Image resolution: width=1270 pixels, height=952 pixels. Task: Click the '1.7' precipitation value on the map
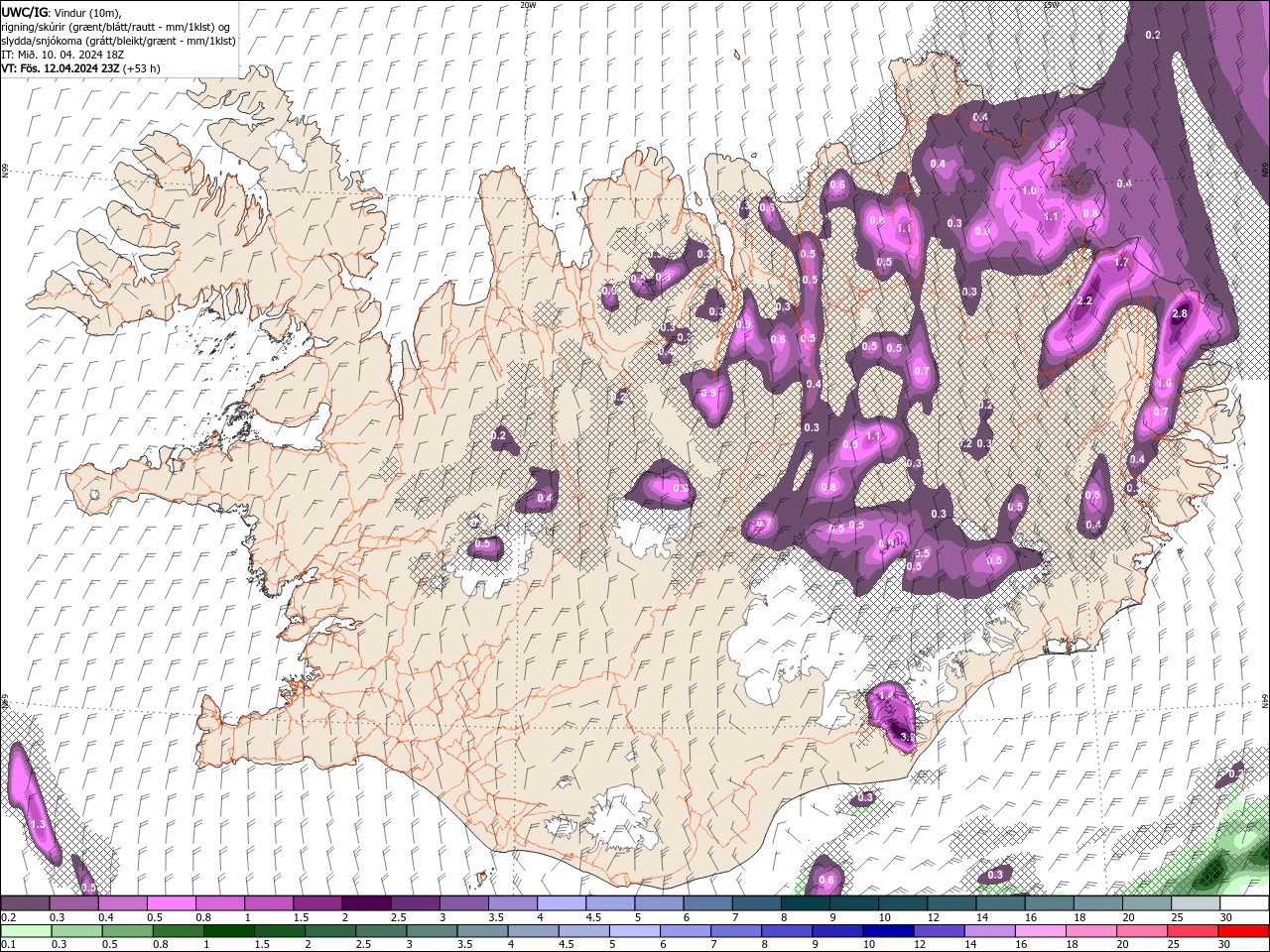[x=1122, y=263]
